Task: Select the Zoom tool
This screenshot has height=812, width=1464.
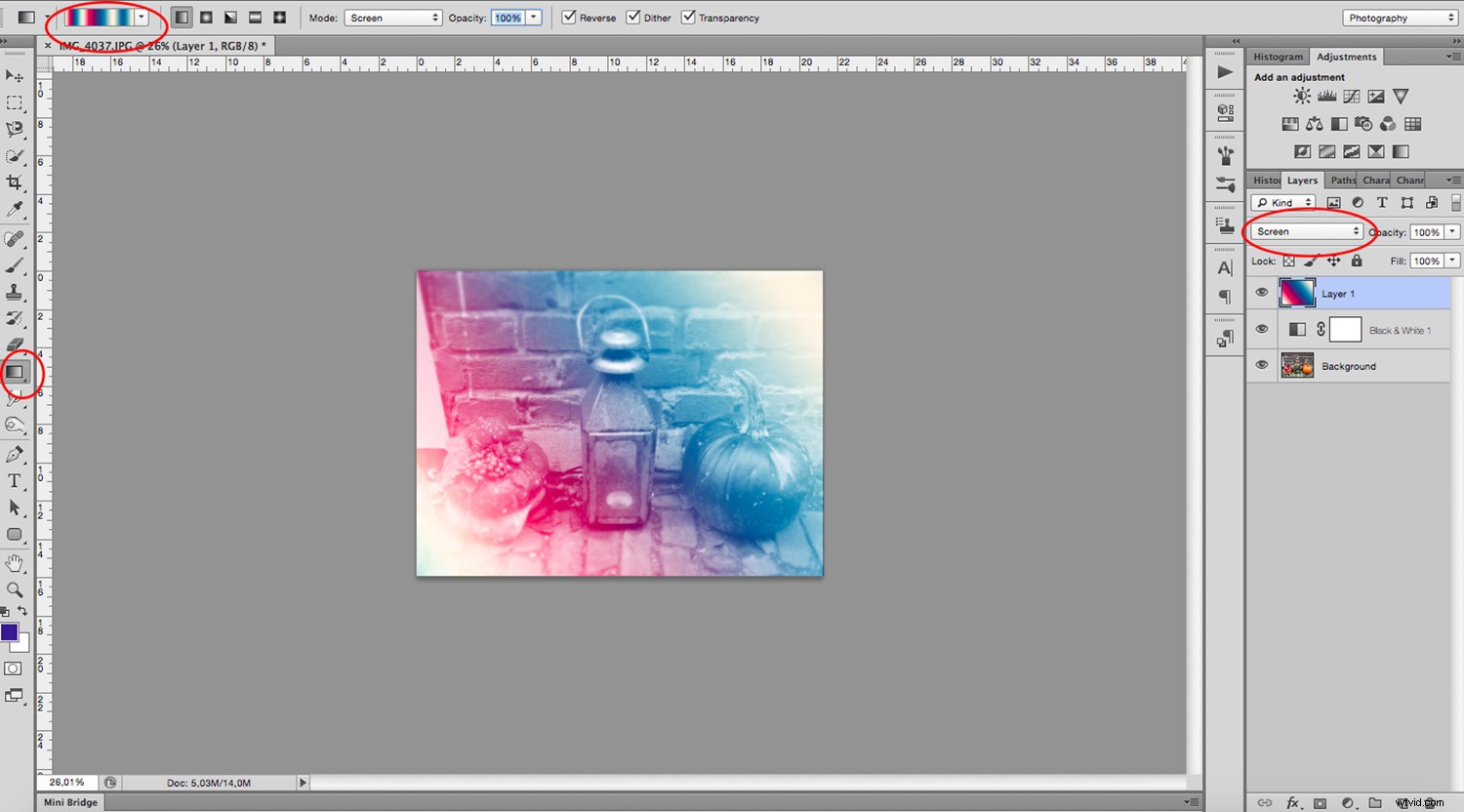Action: (x=14, y=589)
